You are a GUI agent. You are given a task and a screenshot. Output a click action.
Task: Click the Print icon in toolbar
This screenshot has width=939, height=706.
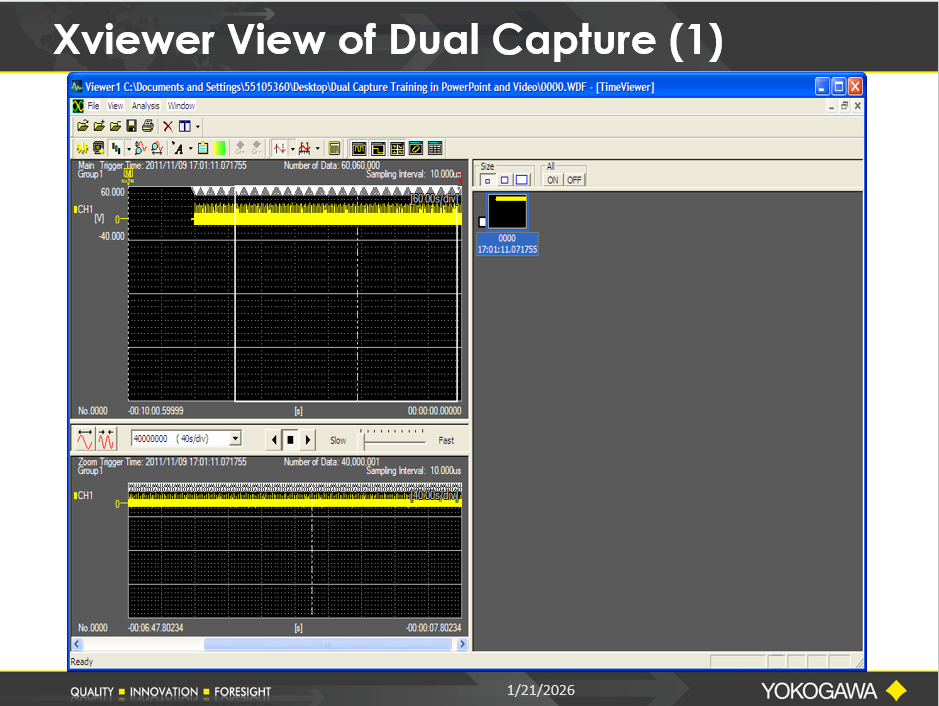(x=148, y=126)
